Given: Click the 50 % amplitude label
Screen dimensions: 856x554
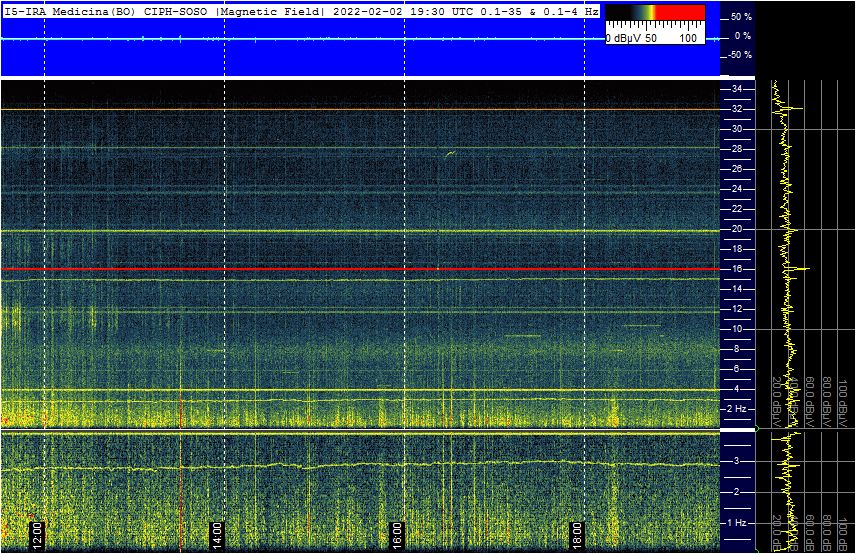Looking at the screenshot, I should click(x=740, y=18).
